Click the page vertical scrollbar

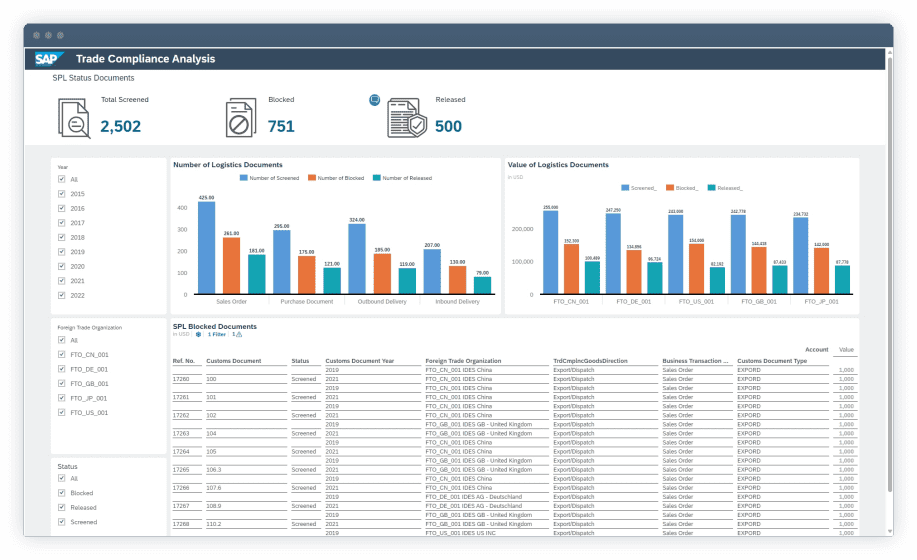(x=890, y=275)
